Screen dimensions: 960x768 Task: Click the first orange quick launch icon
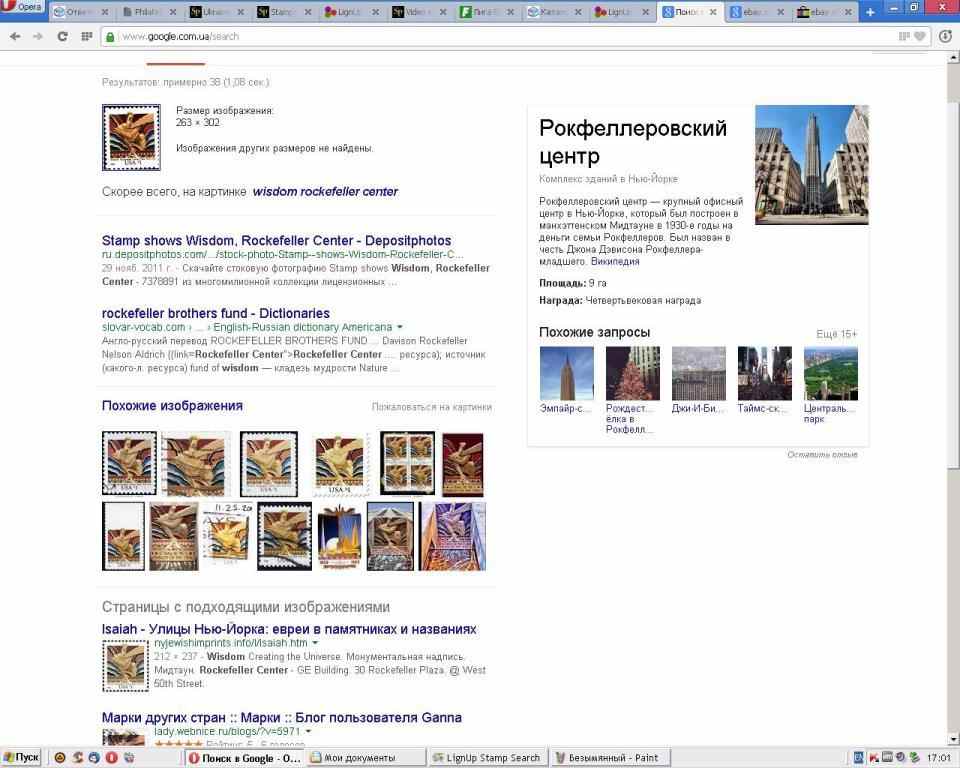[60, 758]
